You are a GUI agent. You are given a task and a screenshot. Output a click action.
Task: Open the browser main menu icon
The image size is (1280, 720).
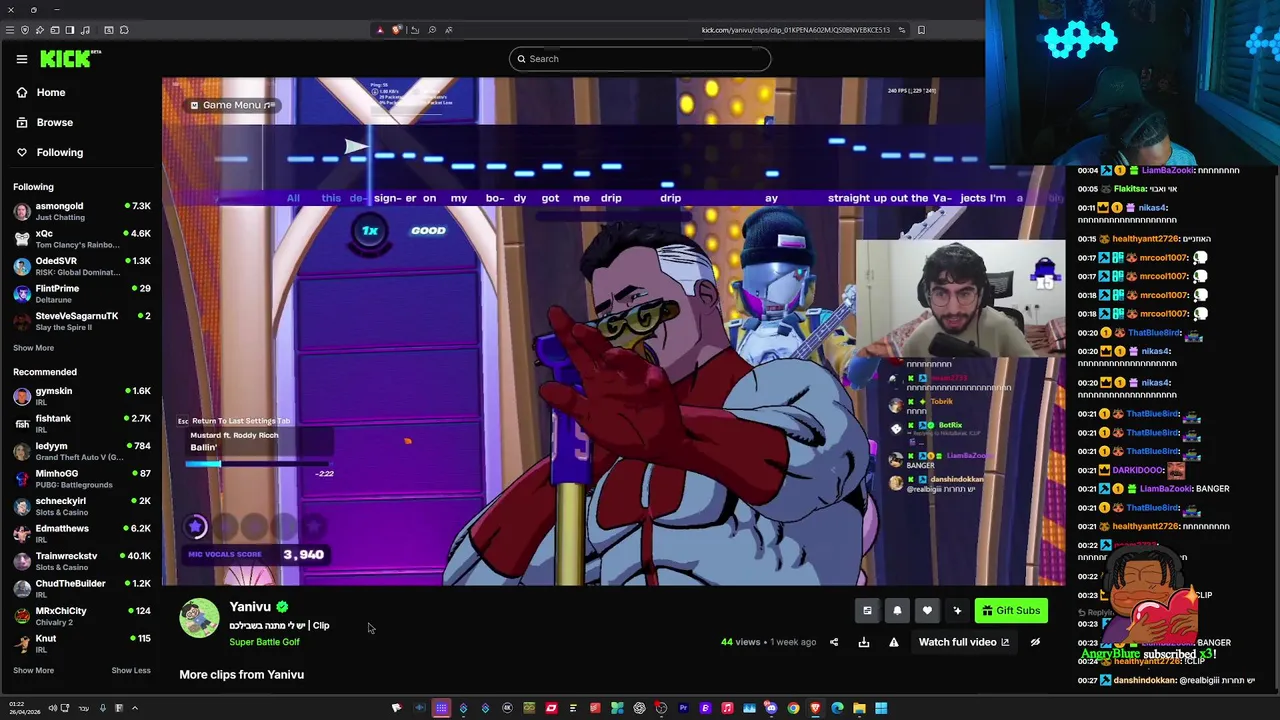(x=10, y=30)
